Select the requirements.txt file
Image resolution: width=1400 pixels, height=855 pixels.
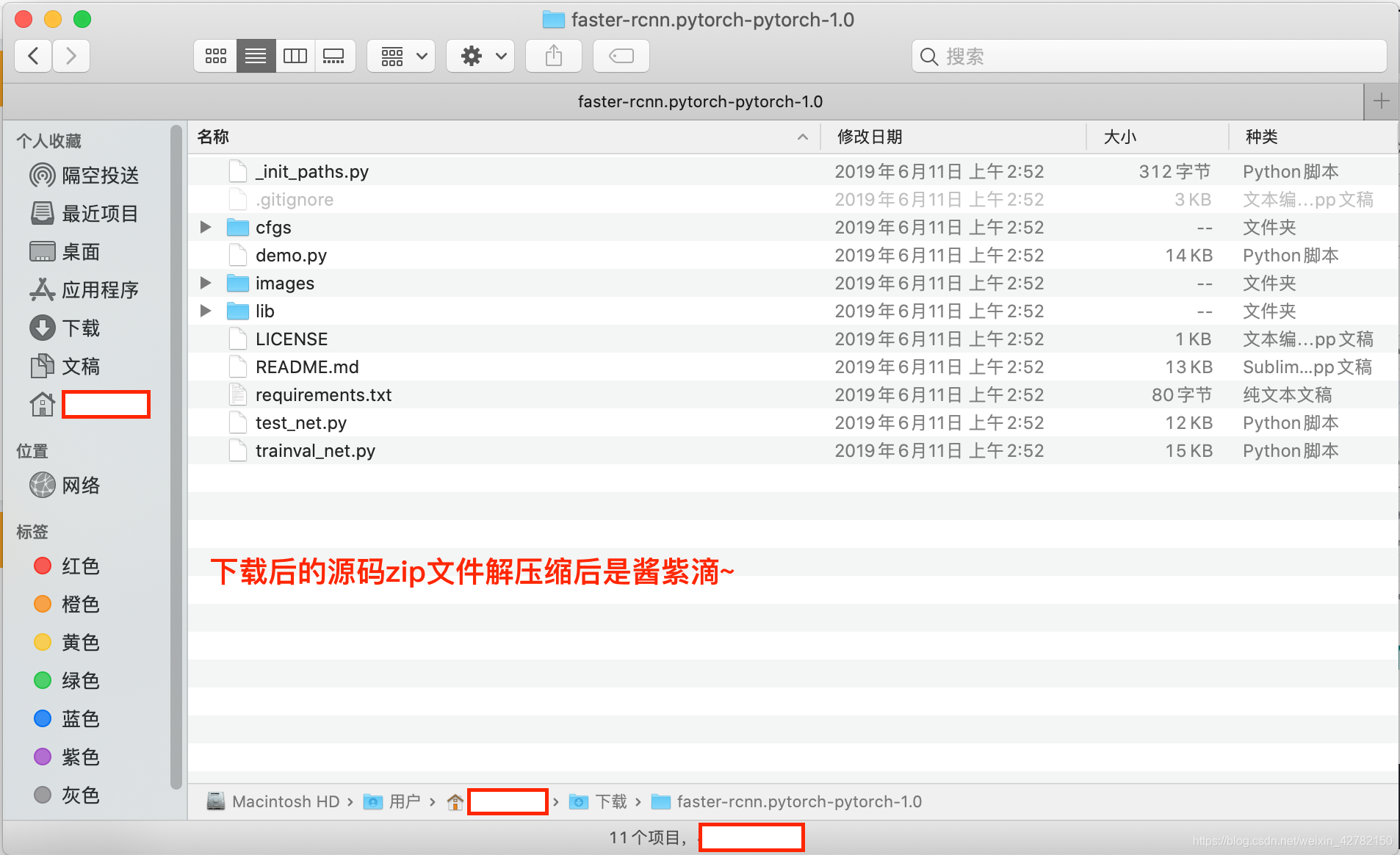tap(793, 395)
